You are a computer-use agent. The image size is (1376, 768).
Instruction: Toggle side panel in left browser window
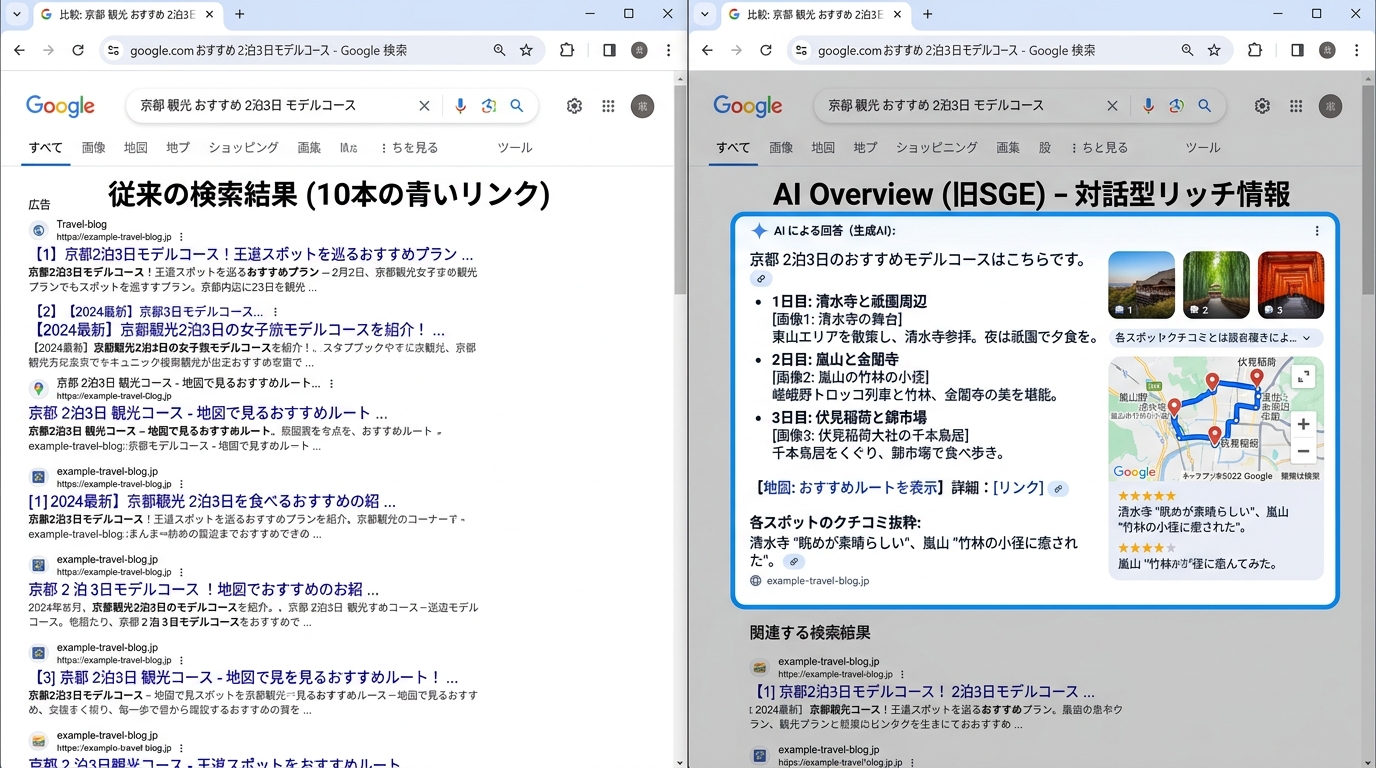[609, 50]
